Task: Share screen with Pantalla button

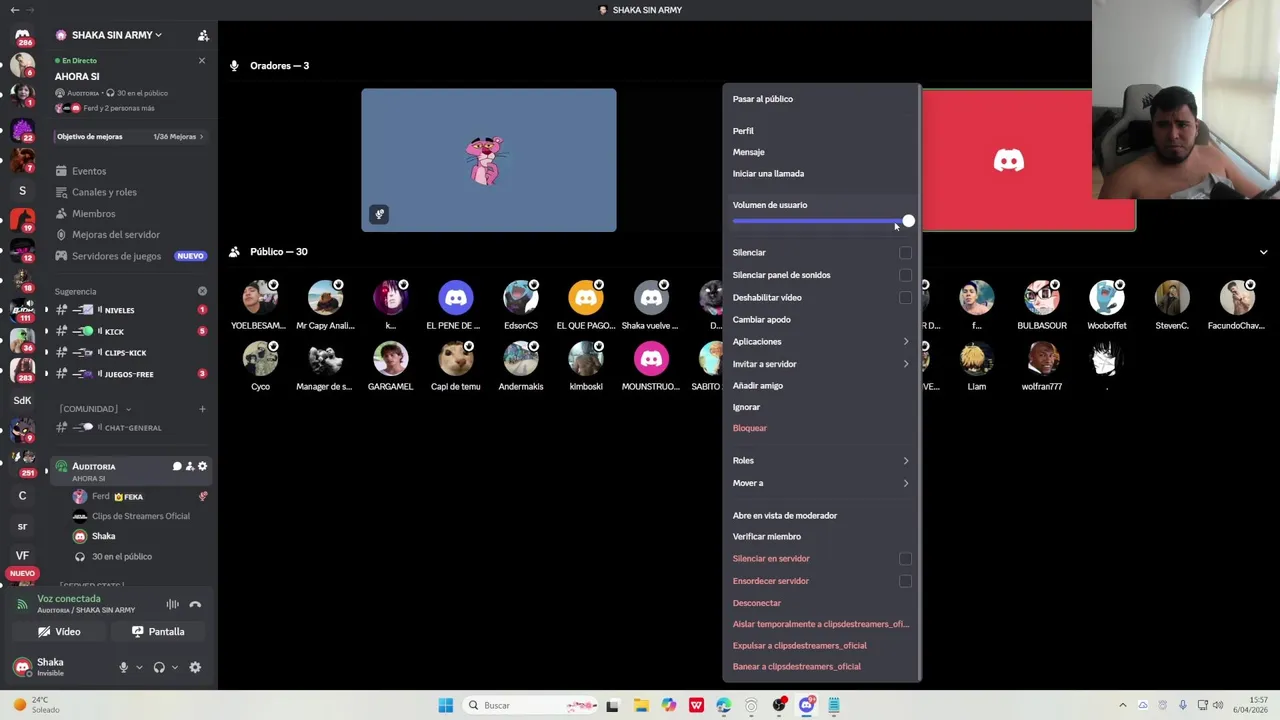Action: tap(159, 632)
